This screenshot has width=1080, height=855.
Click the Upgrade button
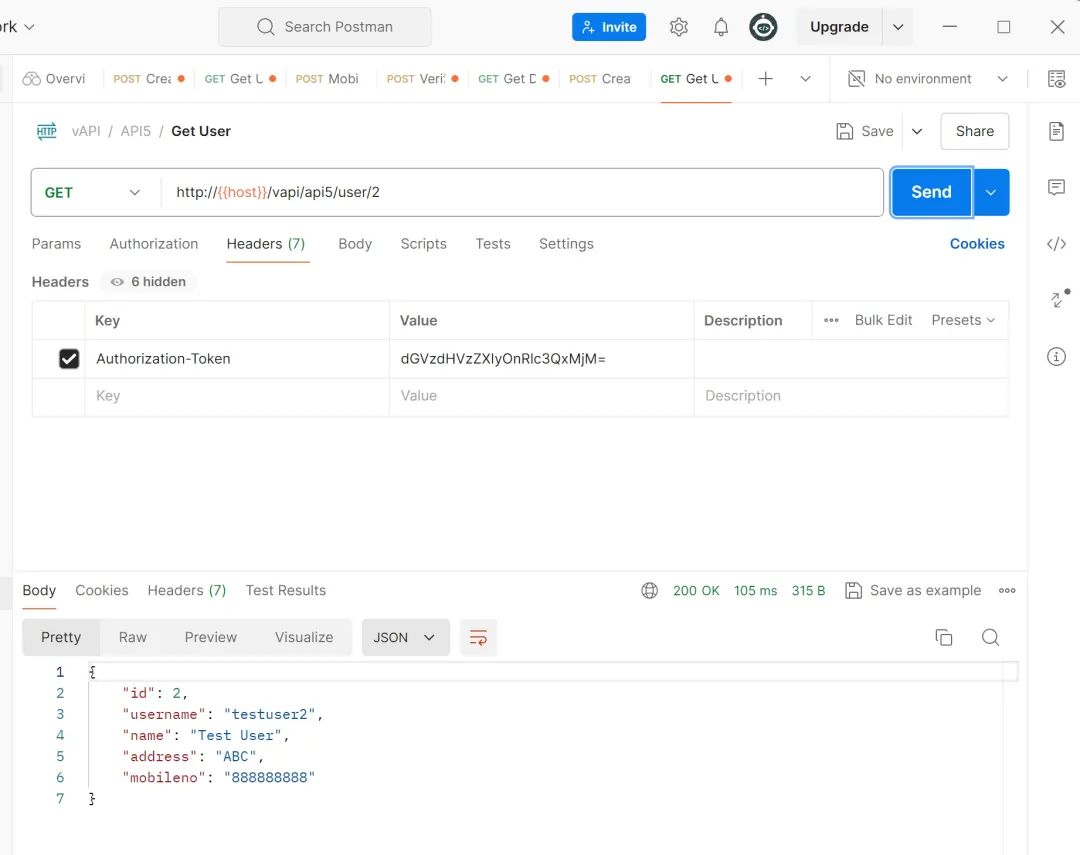(839, 27)
